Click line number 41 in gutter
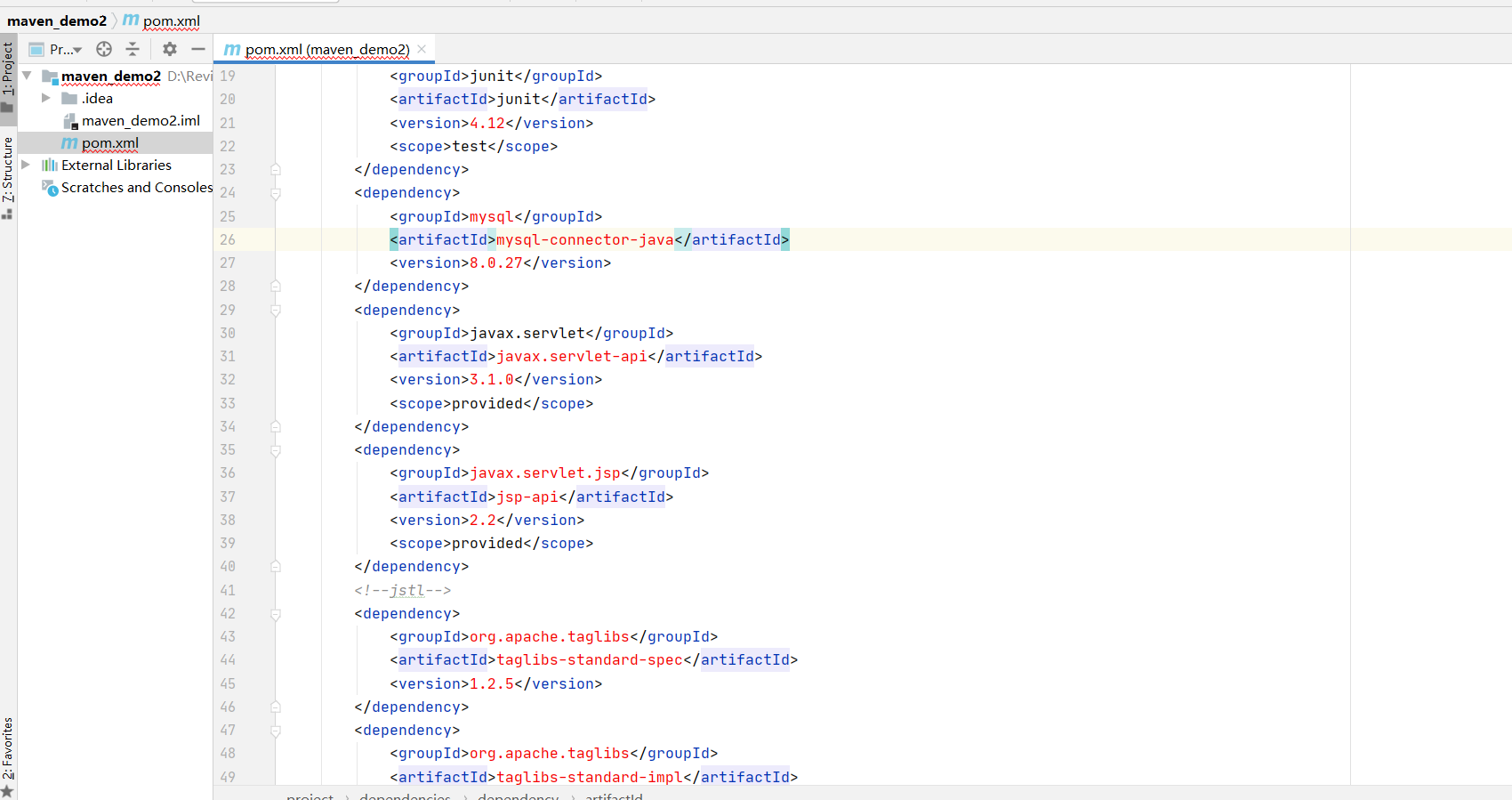The image size is (1512, 800). point(228,590)
